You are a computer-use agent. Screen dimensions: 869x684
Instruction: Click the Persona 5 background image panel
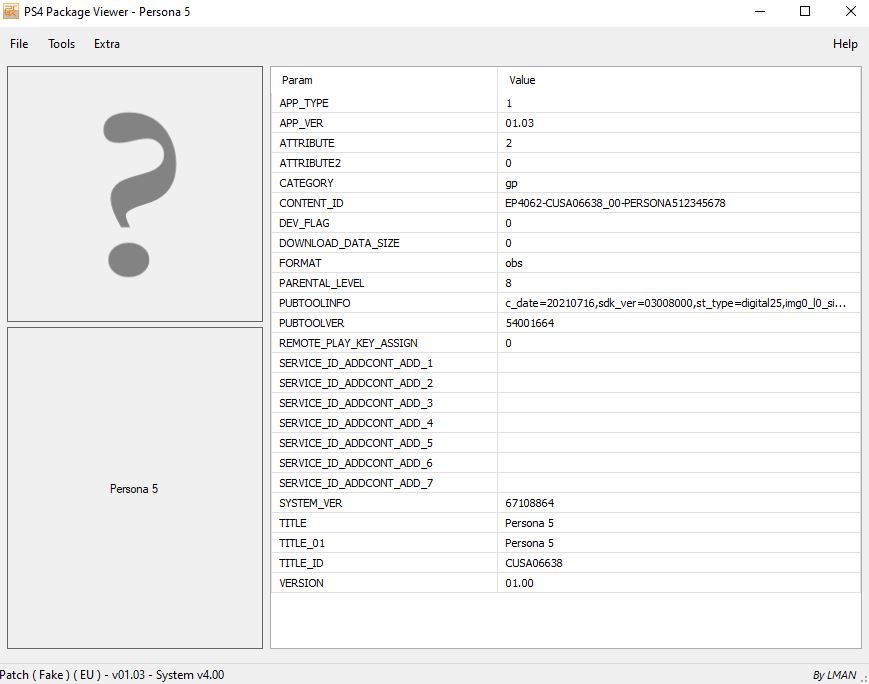point(135,488)
